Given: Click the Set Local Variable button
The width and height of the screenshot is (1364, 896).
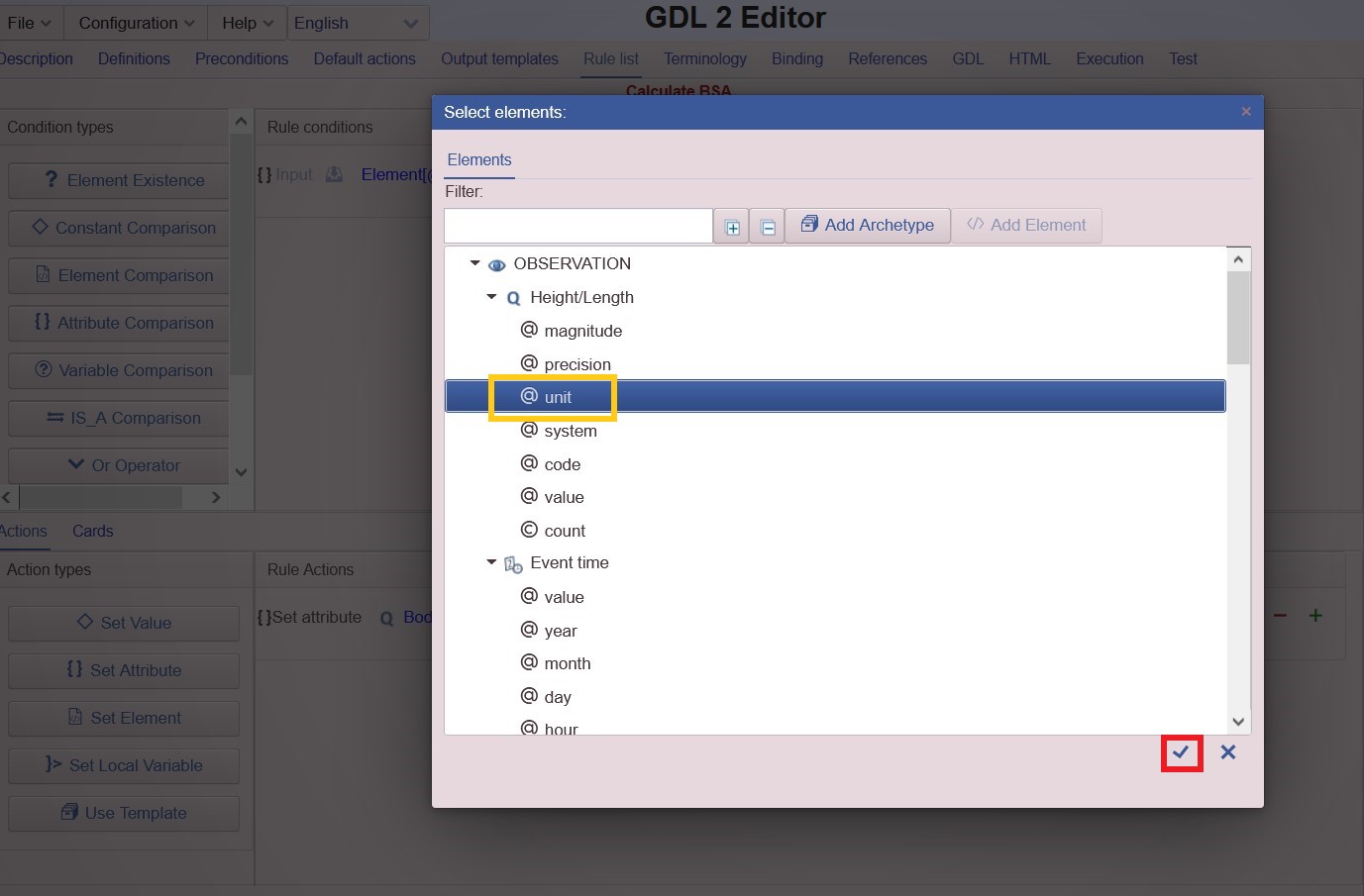Looking at the screenshot, I should pyautogui.click(x=124, y=765).
